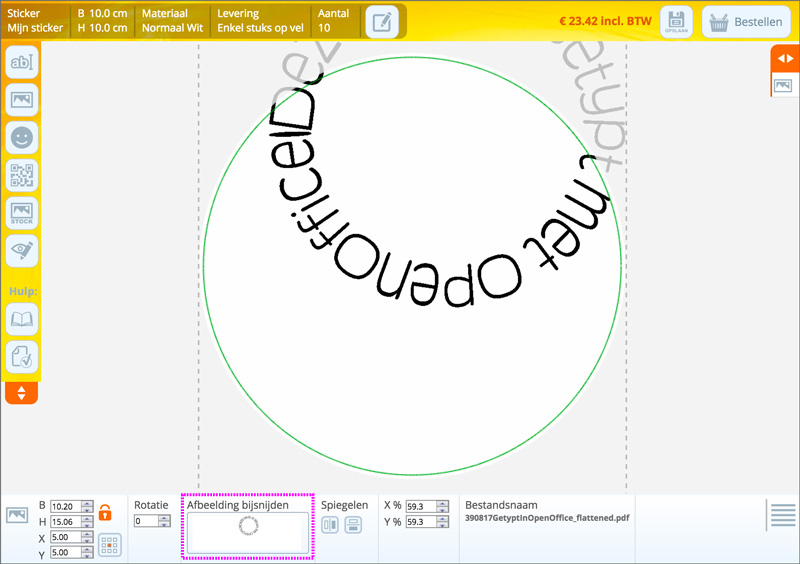Open the lines menu icon bottom right
The width and height of the screenshot is (800, 564).
point(783,515)
